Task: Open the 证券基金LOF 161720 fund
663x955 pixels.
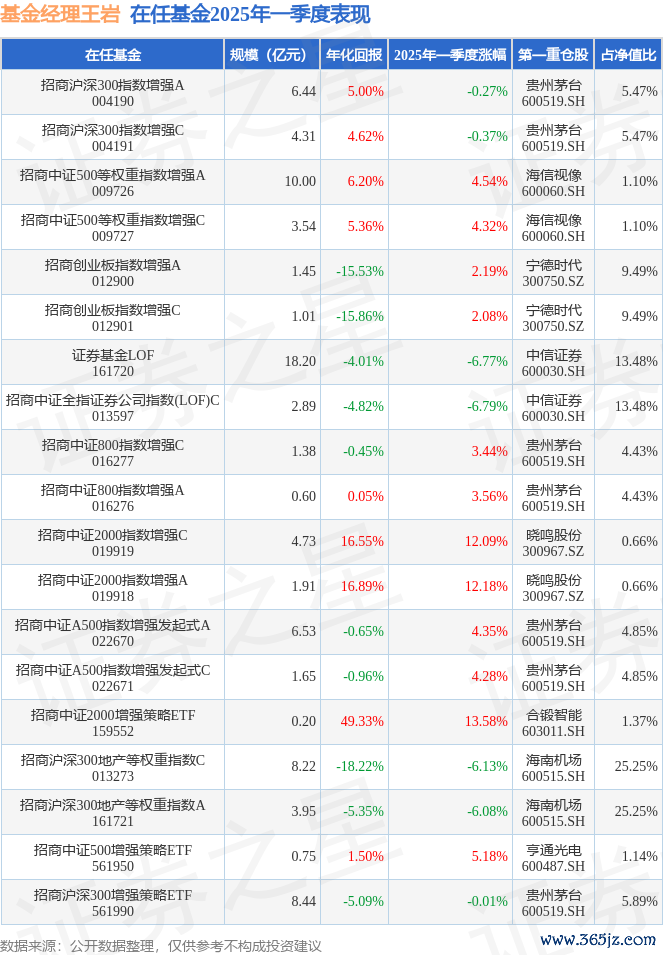Action: (x=112, y=362)
